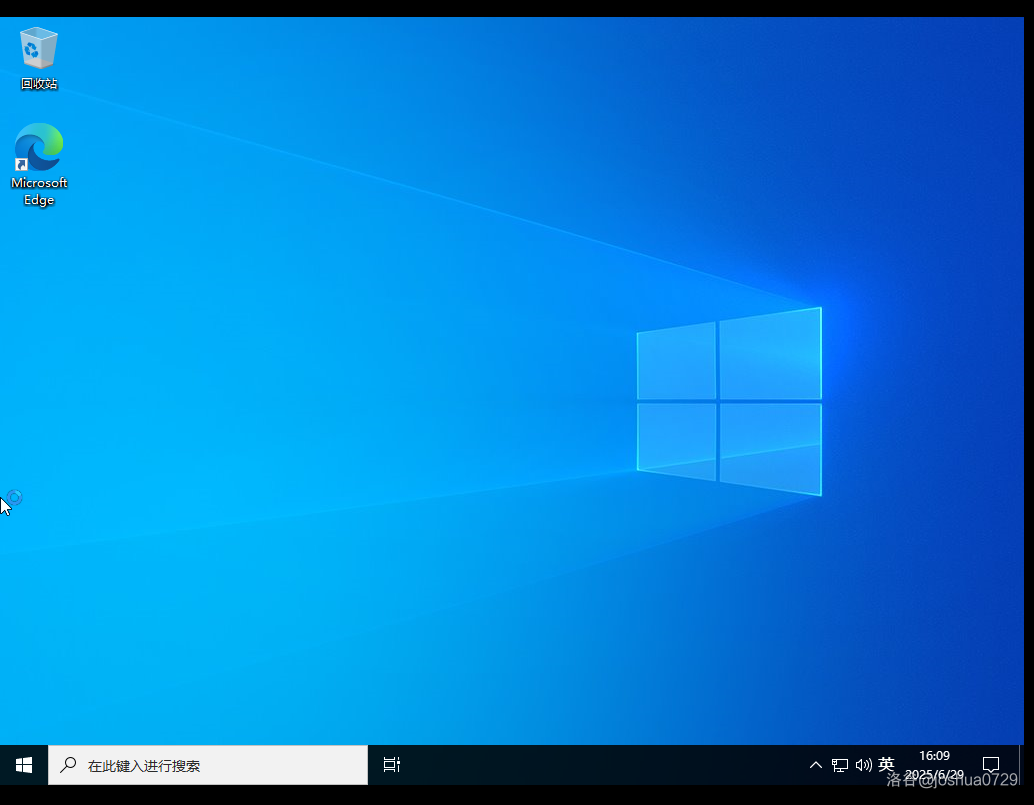The width and height of the screenshot is (1034, 805).
Task: Click the Show desktop strip beside the notifications icon
Action: (1021, 765)
